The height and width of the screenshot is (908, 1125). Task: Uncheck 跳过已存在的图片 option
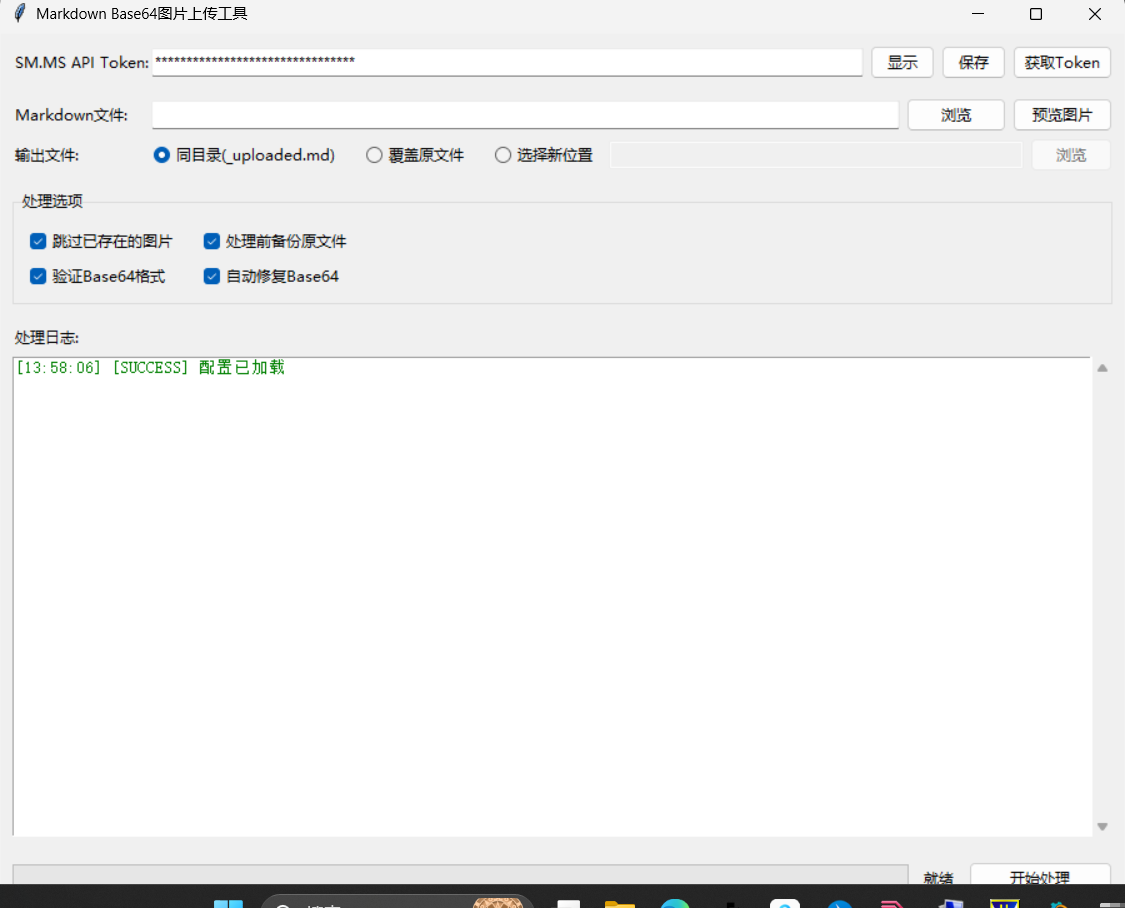(x=38, y=241)
